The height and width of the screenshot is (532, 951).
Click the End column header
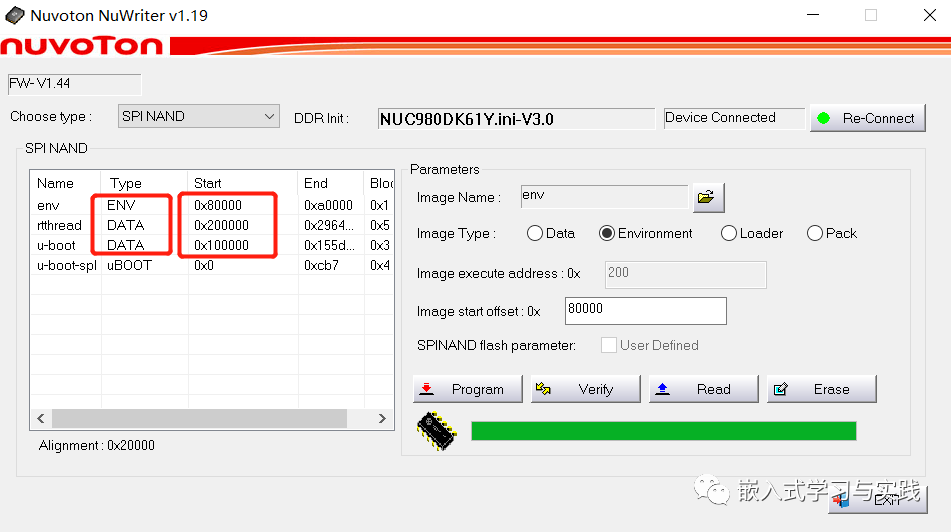pos(331,183)
